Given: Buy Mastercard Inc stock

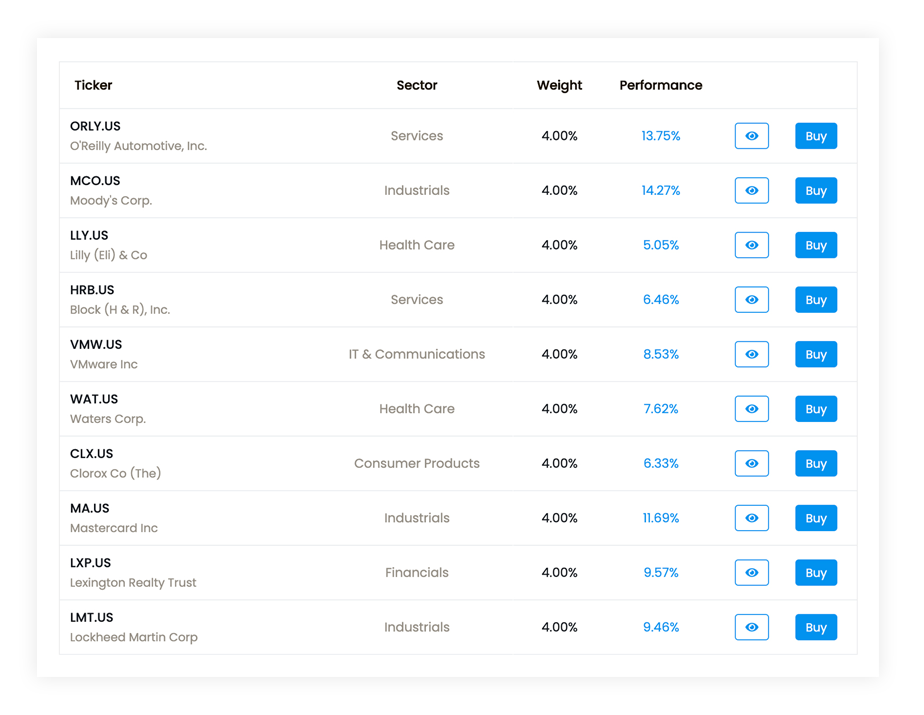Looking at the screenshot, I should click(816, 518).
